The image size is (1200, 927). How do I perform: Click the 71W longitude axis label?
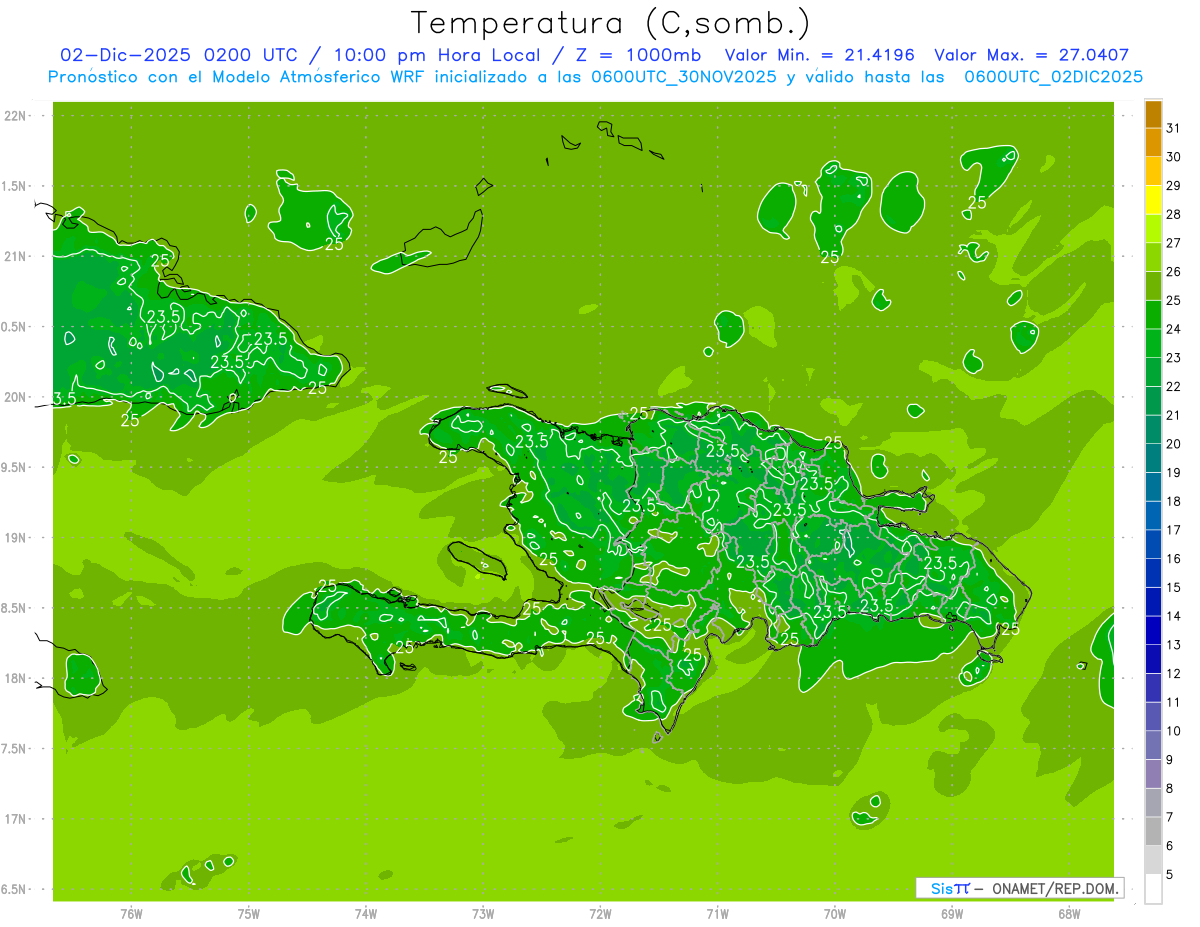(x=717, y=913)
